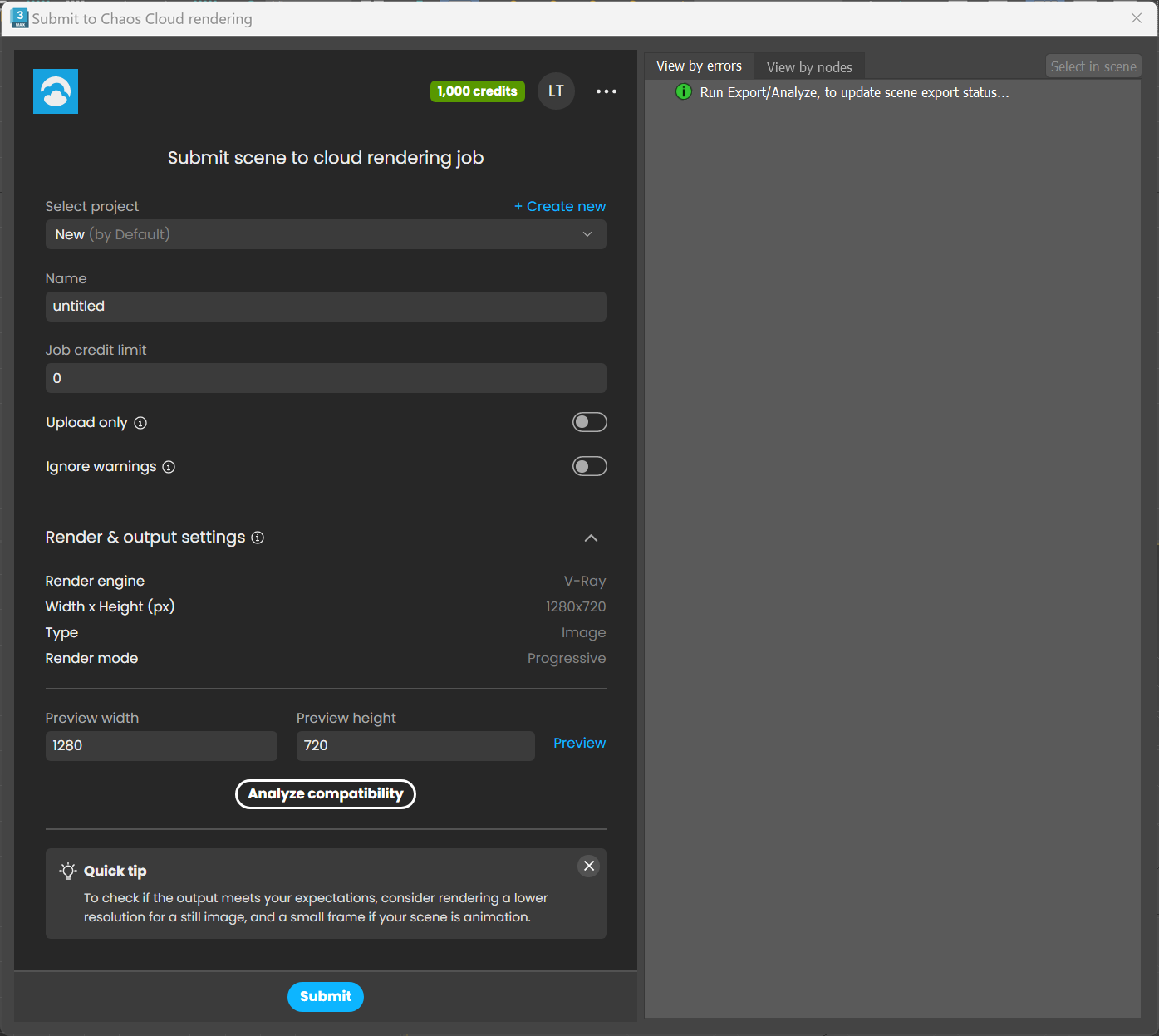Click the info icon next to Upload only
The height and width of the screenshot is (1036, 1159).
(141, 423)
